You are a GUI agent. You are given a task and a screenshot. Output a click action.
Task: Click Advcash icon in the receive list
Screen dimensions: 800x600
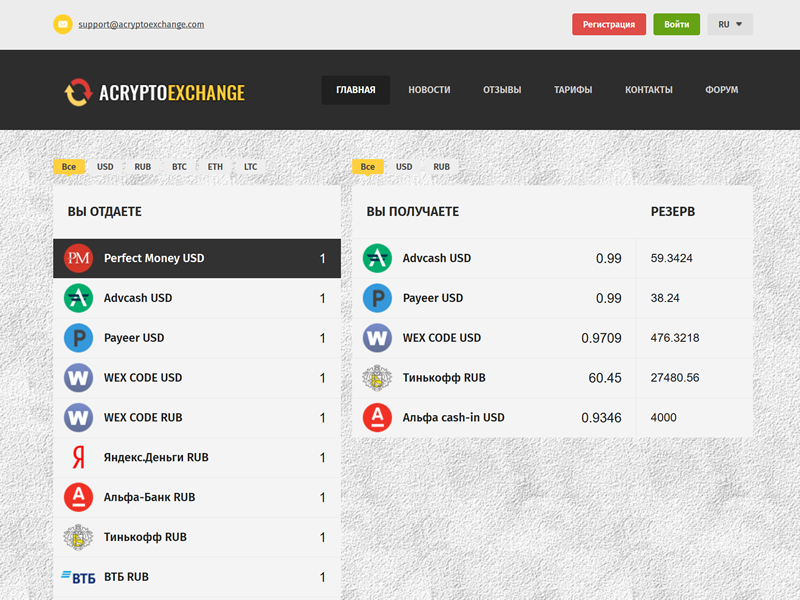(377, 258)
